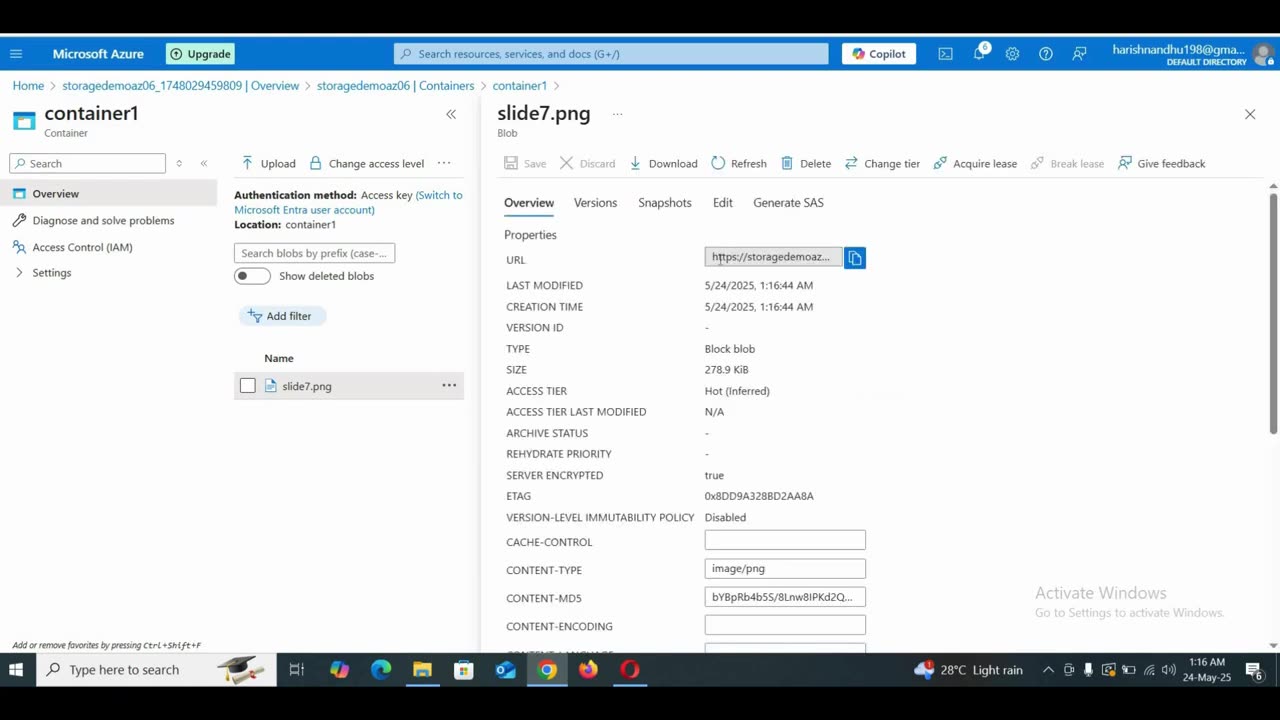Open Cloud Shell from the top bar
The height and width of the screenshot is (720, 1280).
(x=945, y=54)
